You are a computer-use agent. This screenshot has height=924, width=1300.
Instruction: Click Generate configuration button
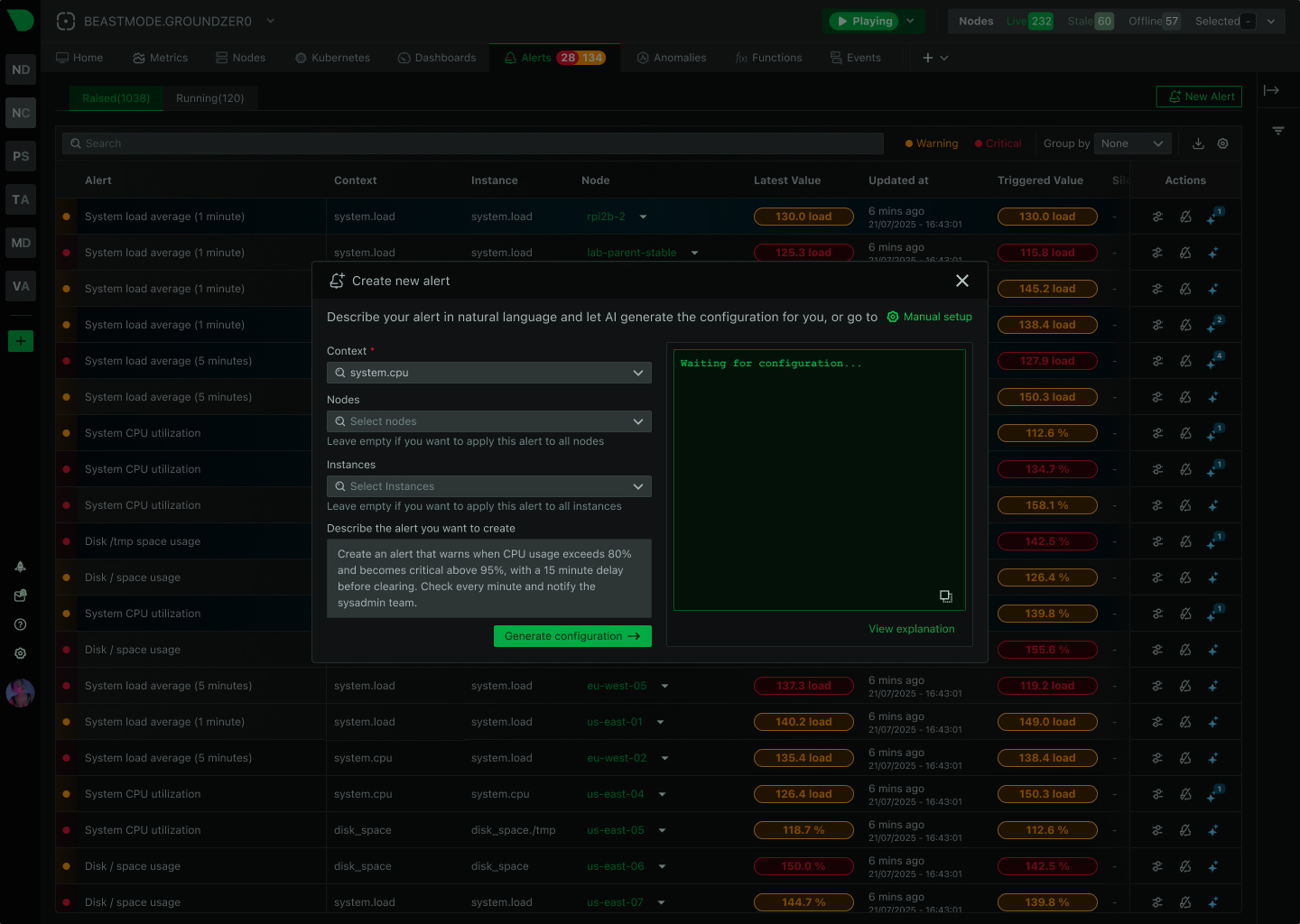[571, 636]
